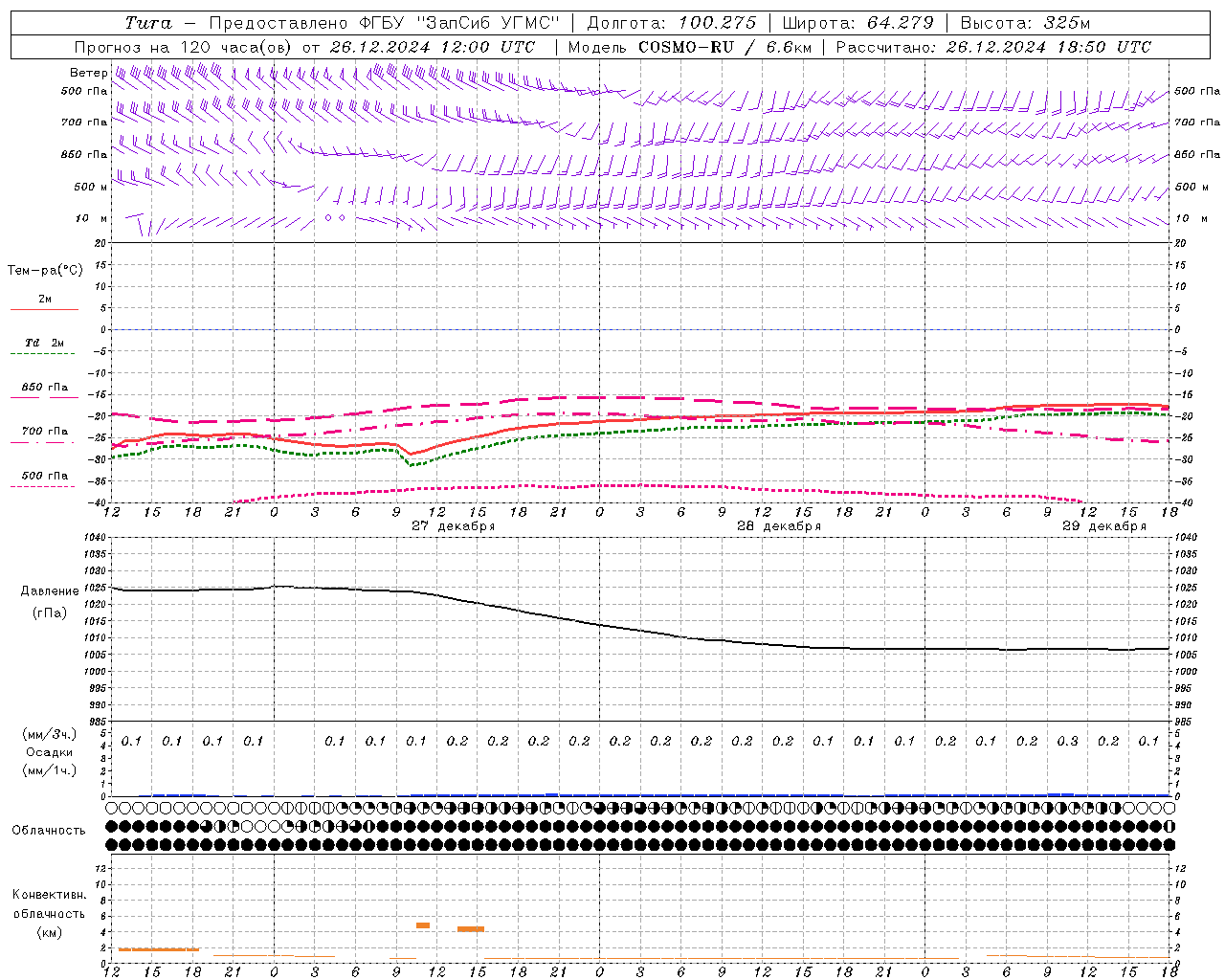Click the "(мм/1ч.)" precipitation unit label
This screenshot has height=980, width=1225.
pyautogui.click(x=50, y=770)
